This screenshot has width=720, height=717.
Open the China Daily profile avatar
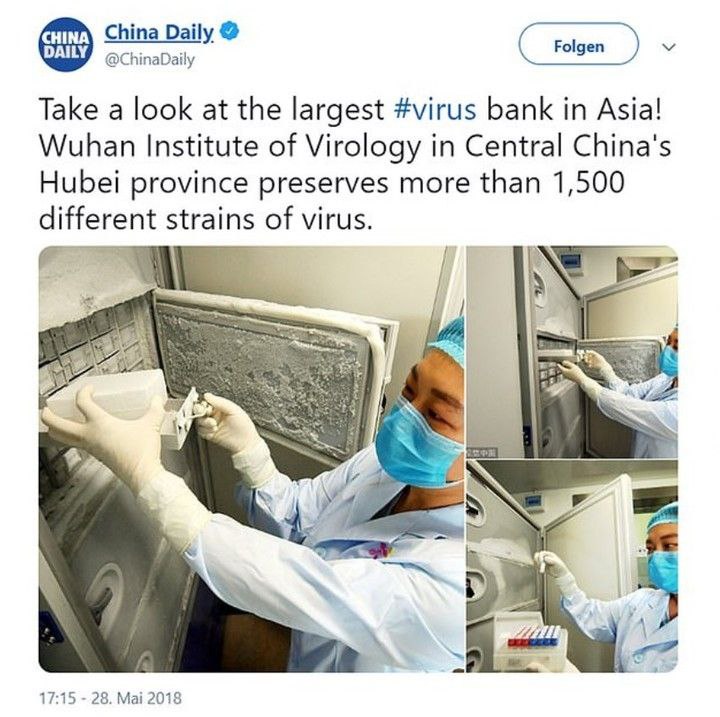point(65,45)
